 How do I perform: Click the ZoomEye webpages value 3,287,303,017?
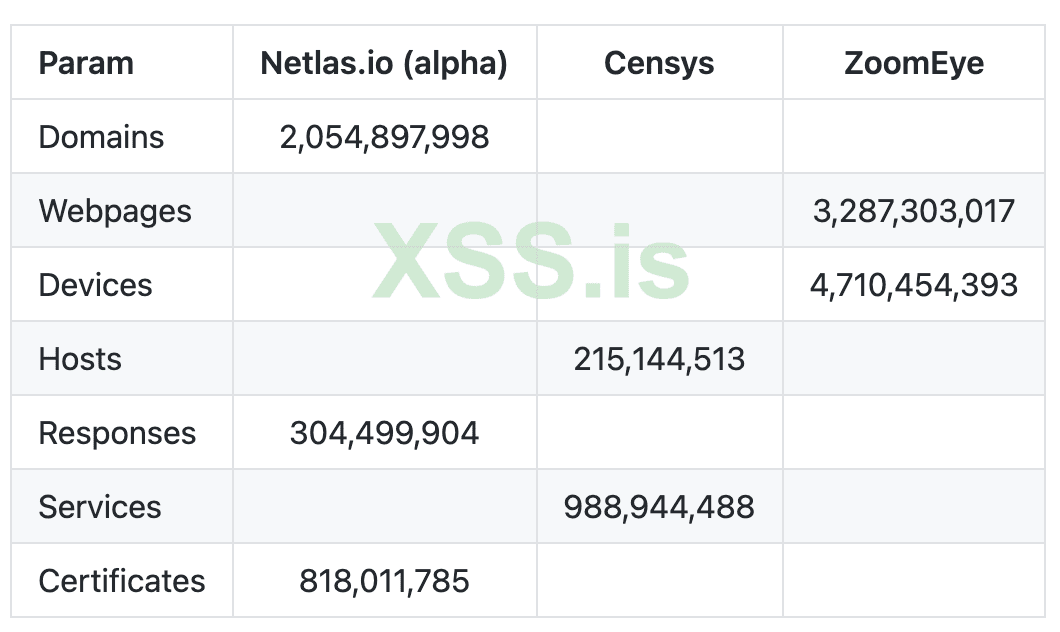(913, 211)
